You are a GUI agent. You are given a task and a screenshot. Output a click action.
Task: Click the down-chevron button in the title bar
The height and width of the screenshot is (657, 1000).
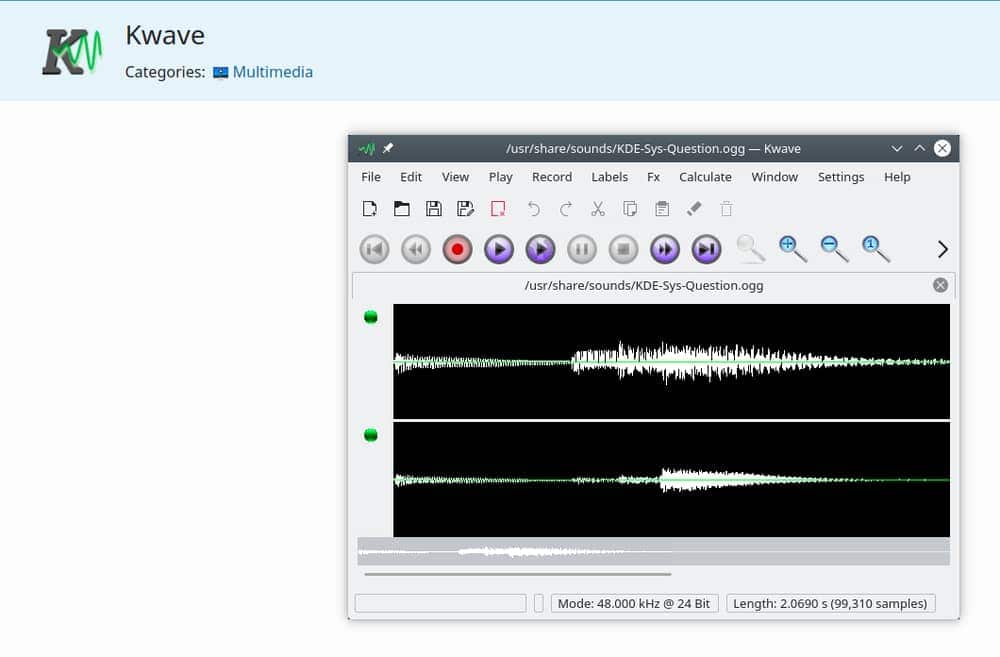pyautogui.click(x=897, y=149)
